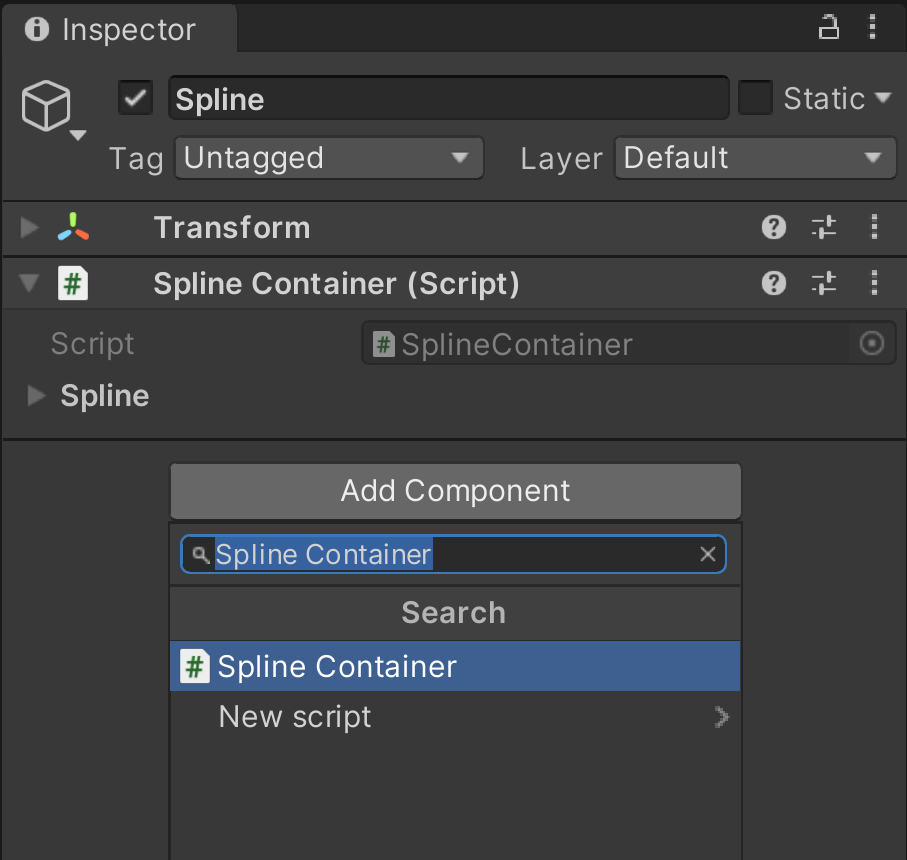Open the Inspector panel context menu icon

pyautogui.click(x=873, y=27)
